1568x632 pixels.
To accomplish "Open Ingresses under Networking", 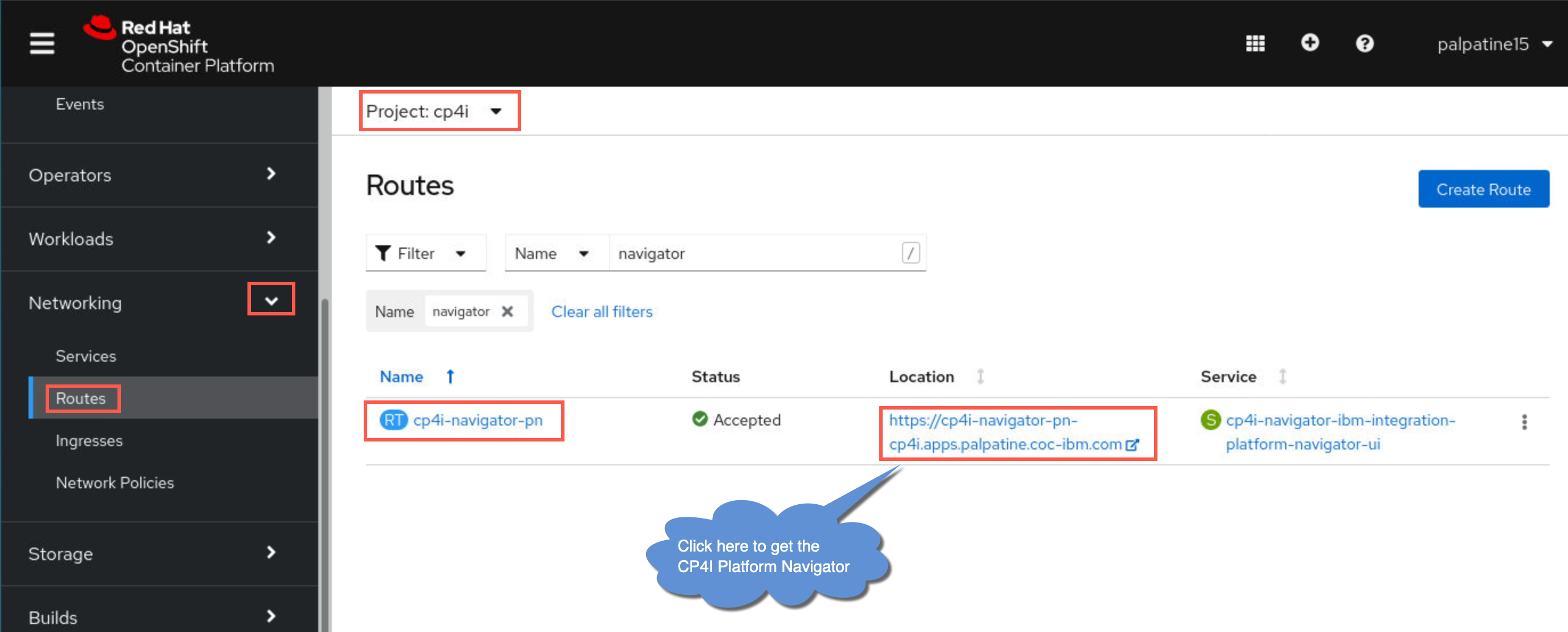I will (89, 441).
